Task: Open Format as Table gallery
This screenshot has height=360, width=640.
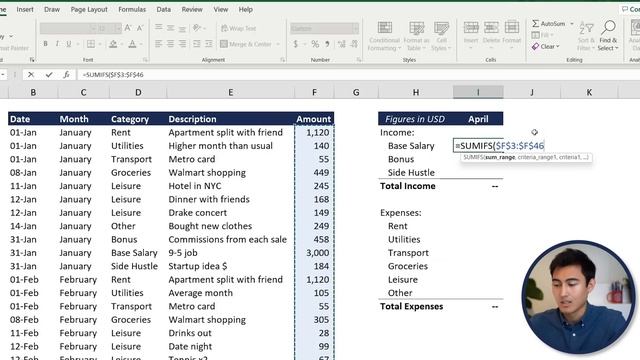Action: pos(416,36)
